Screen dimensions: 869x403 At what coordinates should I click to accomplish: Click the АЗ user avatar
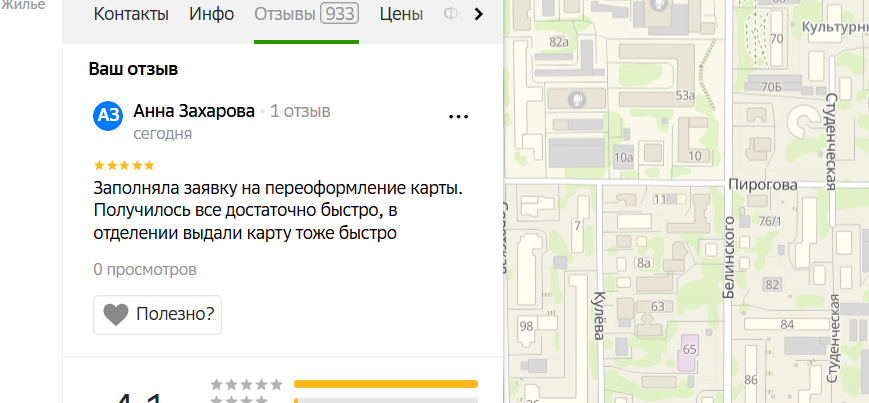coord(108,116)
